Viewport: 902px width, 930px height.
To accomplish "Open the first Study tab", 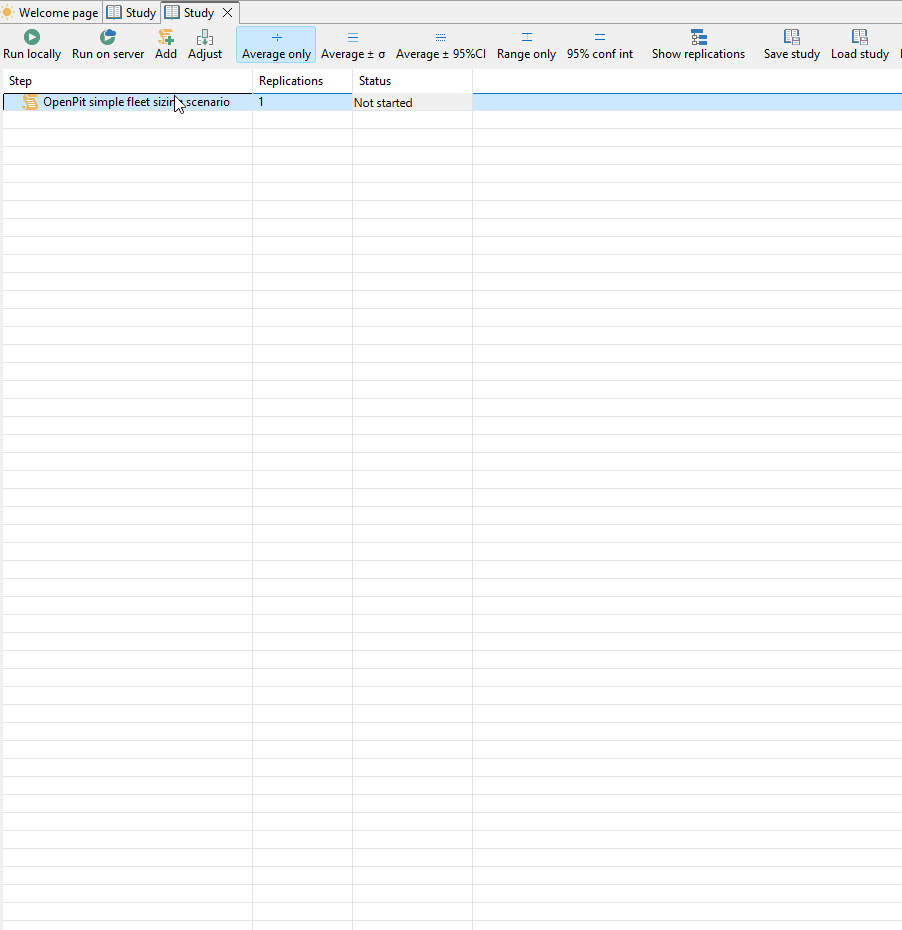I will [132, 12].
